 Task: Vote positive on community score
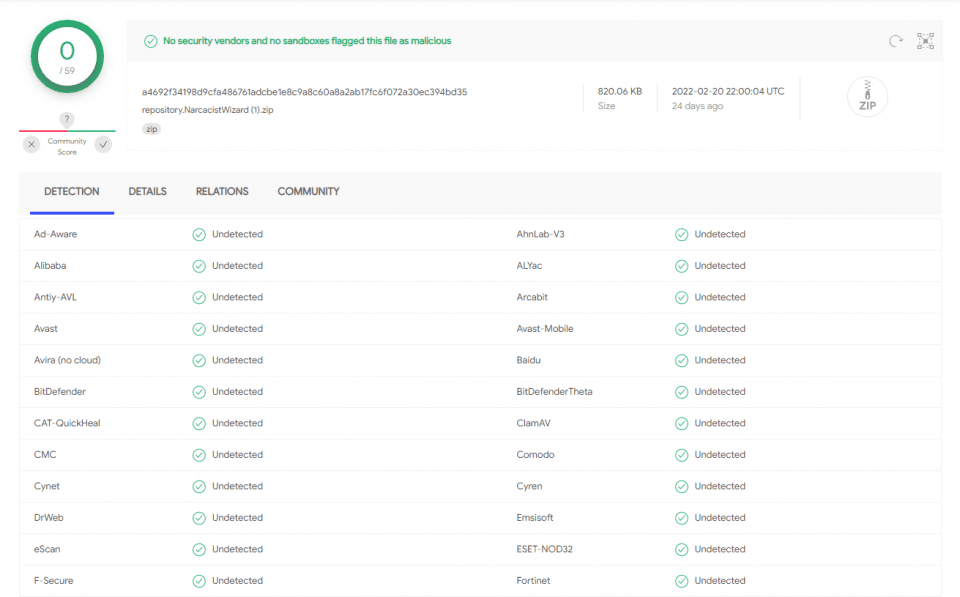(x=103, y=145)
